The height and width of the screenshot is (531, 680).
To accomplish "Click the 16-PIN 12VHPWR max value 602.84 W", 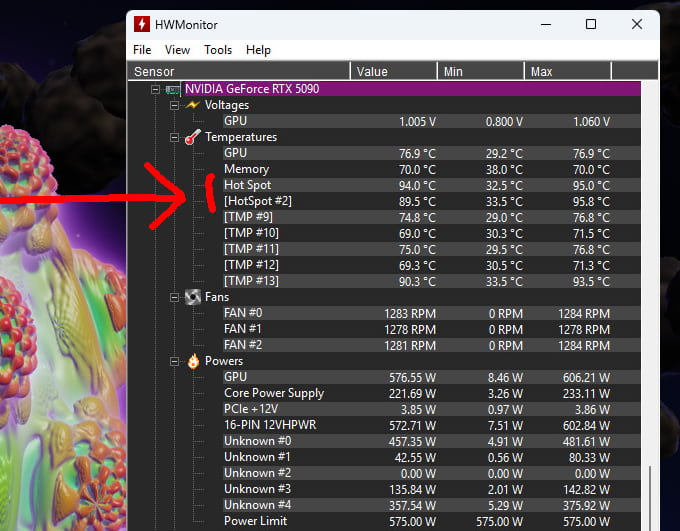I will pyautogui.click(x=586, y=426).
